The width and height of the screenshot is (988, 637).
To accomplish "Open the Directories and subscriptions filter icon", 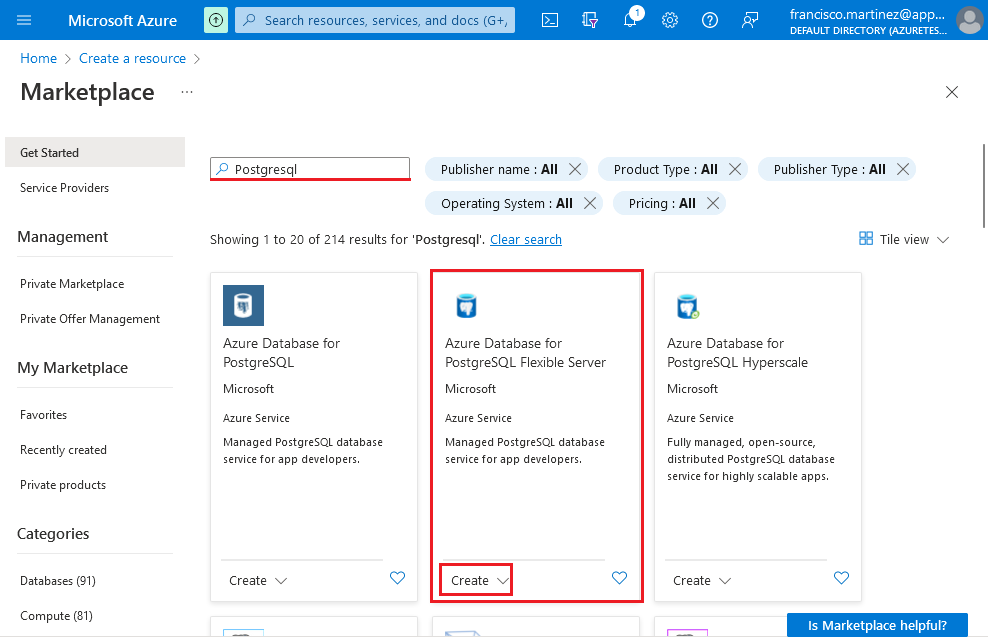I will click(590, 20).
